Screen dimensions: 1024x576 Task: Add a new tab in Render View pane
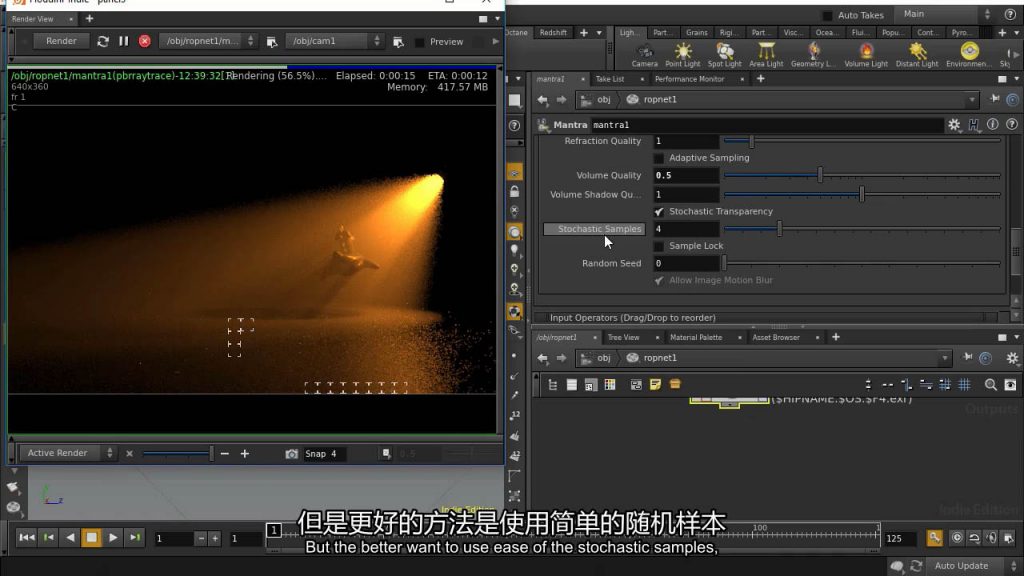coord(89,18)
